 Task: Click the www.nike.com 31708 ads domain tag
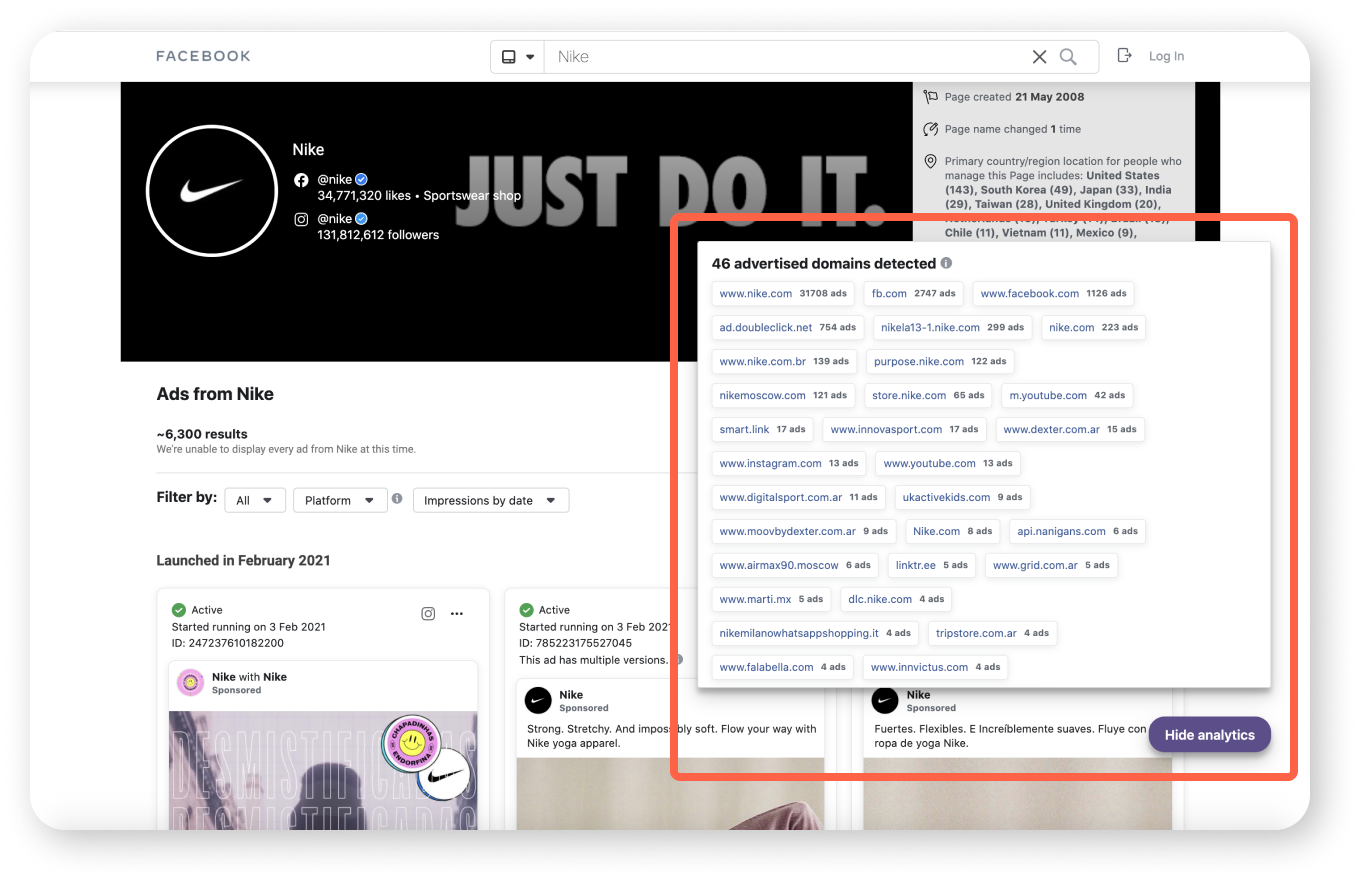tap(783, 294)
